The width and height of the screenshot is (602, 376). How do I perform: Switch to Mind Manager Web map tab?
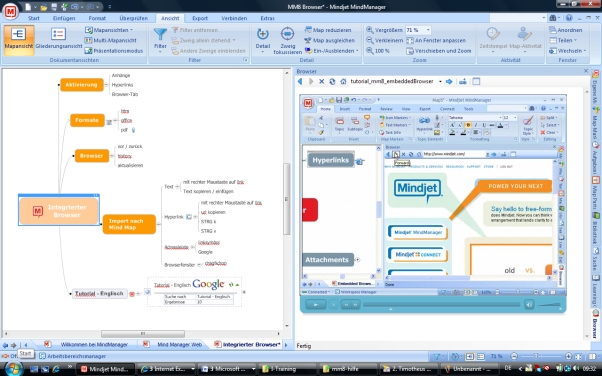coord(175,345)
